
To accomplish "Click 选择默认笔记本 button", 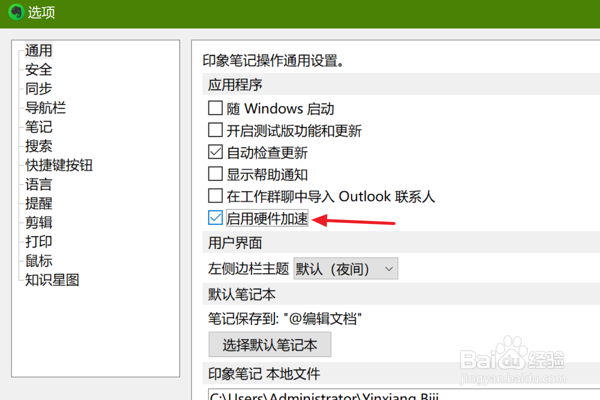I will [270, 344].
